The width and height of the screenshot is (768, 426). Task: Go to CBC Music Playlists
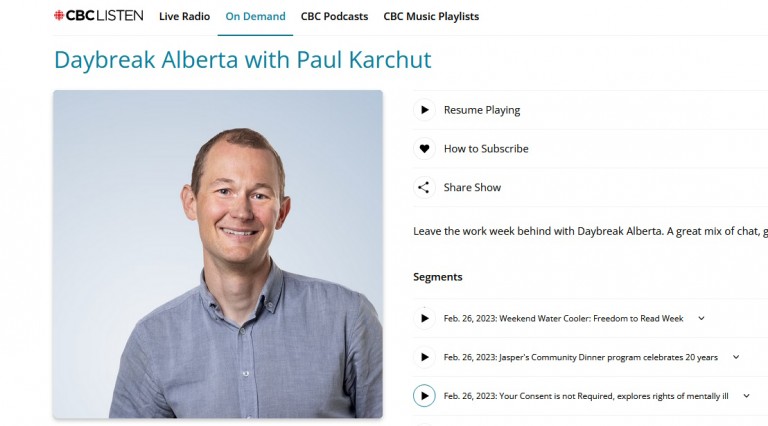(431, 16)
